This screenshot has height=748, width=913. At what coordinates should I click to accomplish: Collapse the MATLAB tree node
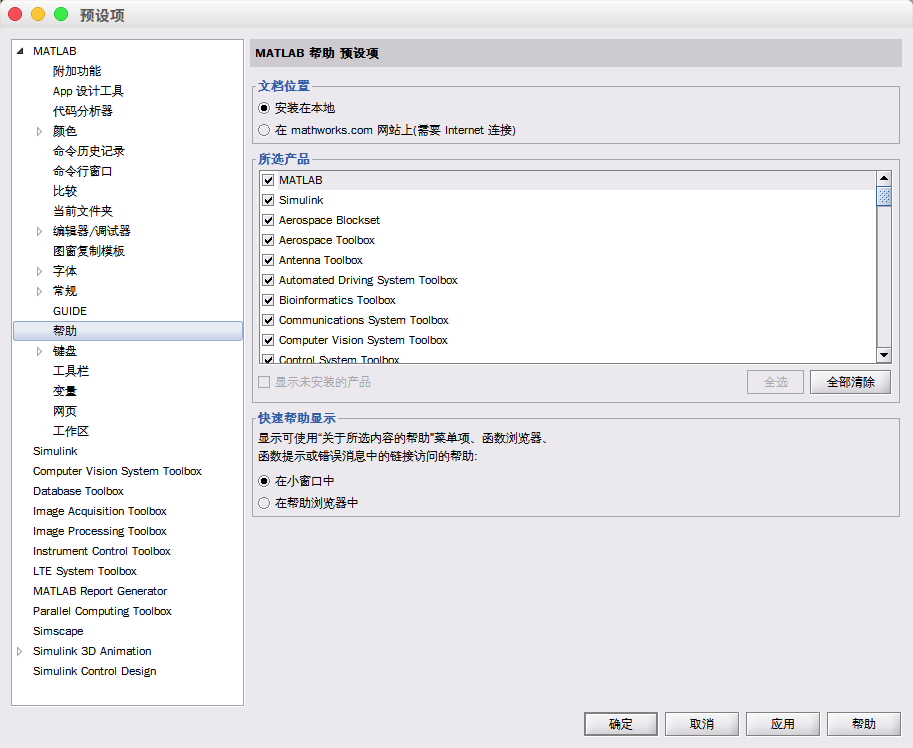[x=20, y=51]
